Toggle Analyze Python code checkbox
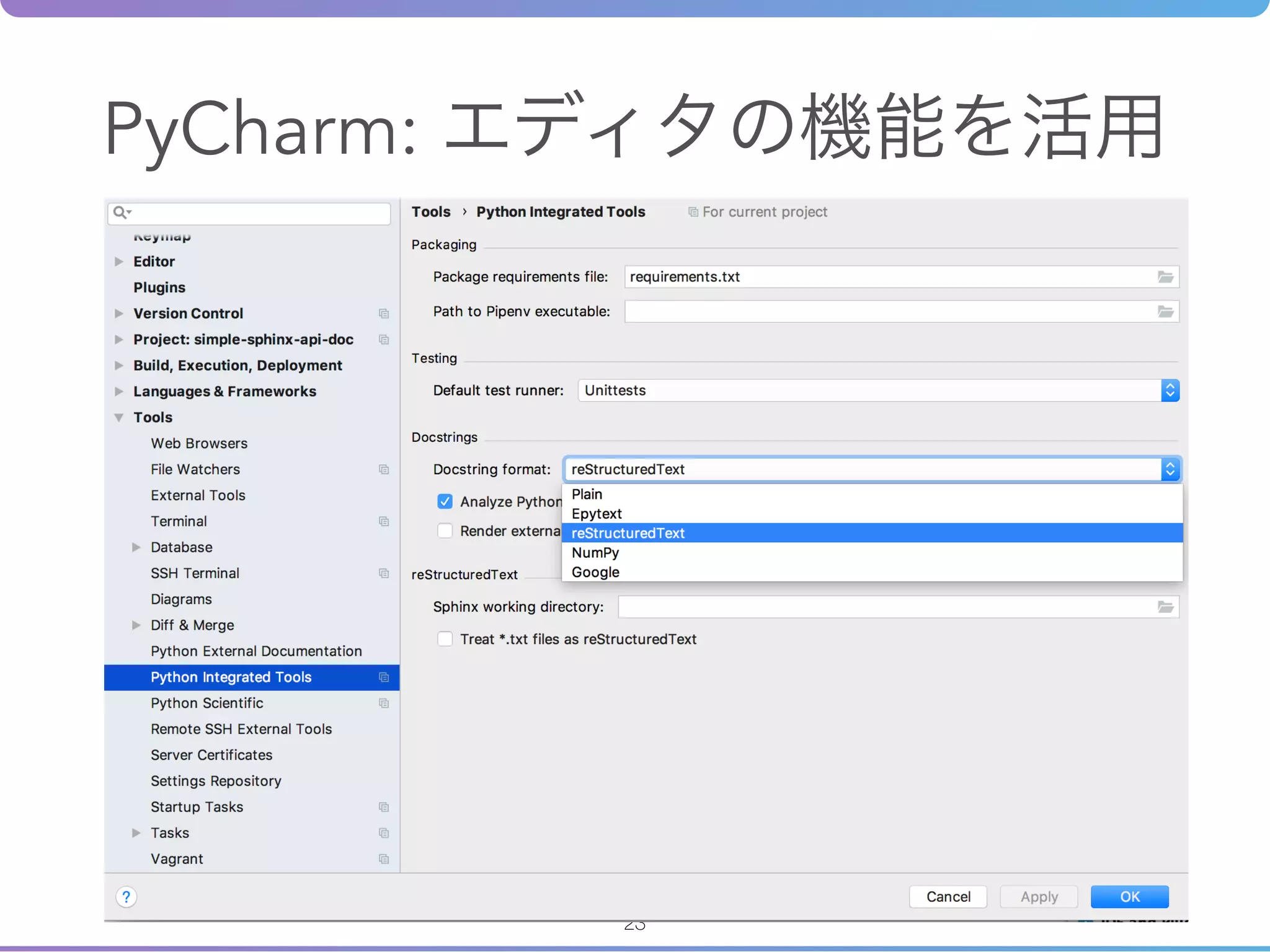Image resolution: width=1270 pixels, height=952 pixels. pyautogui.click(x=445, y=501)
